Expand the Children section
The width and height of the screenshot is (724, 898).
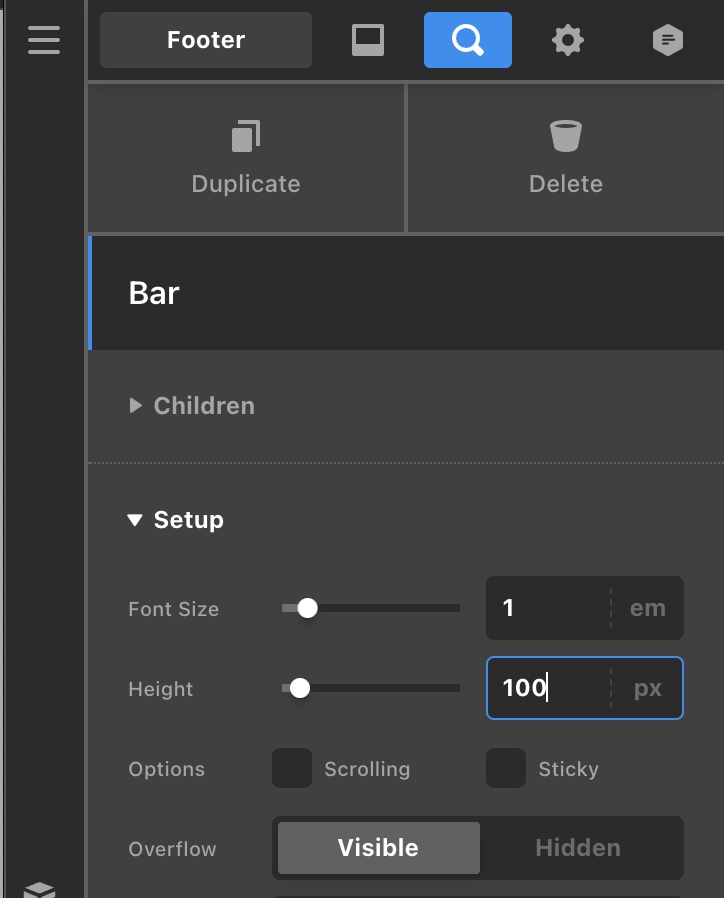point(192,405)
